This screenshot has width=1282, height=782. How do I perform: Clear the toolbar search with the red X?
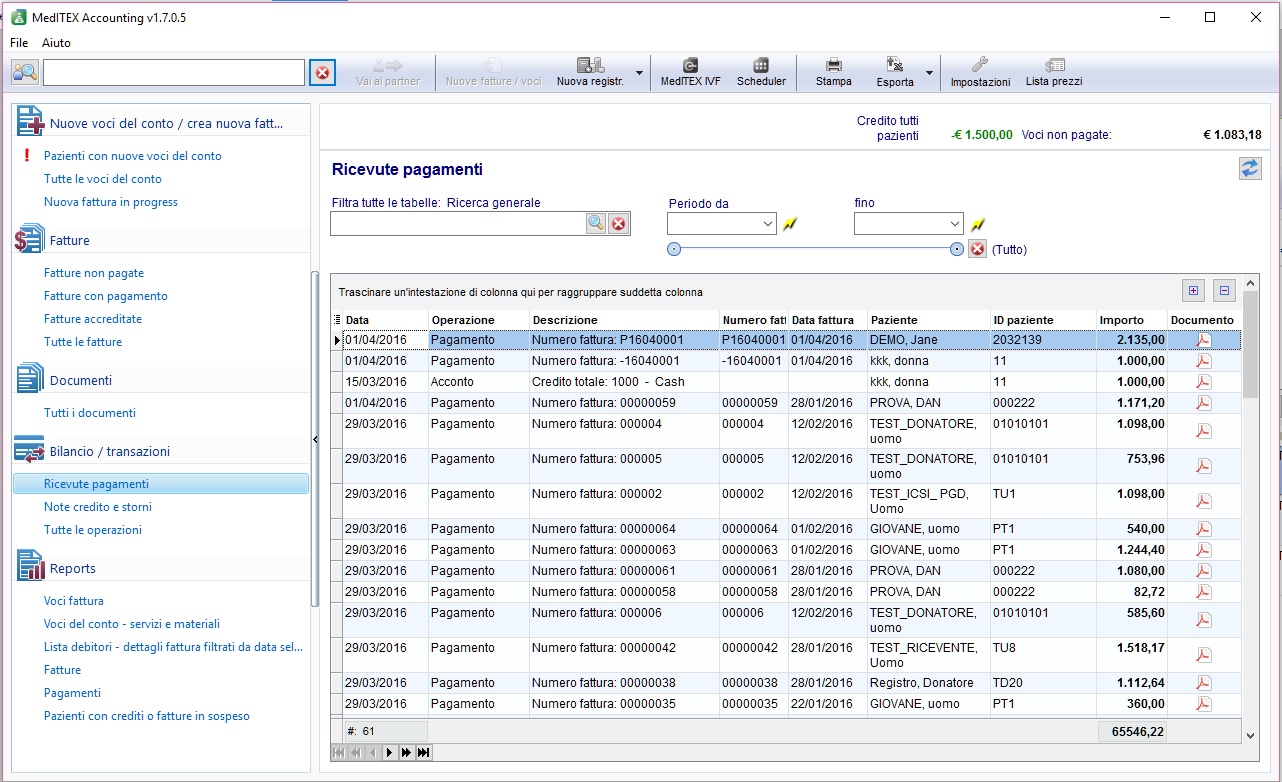pyautogui.click(x=322, y=73)
